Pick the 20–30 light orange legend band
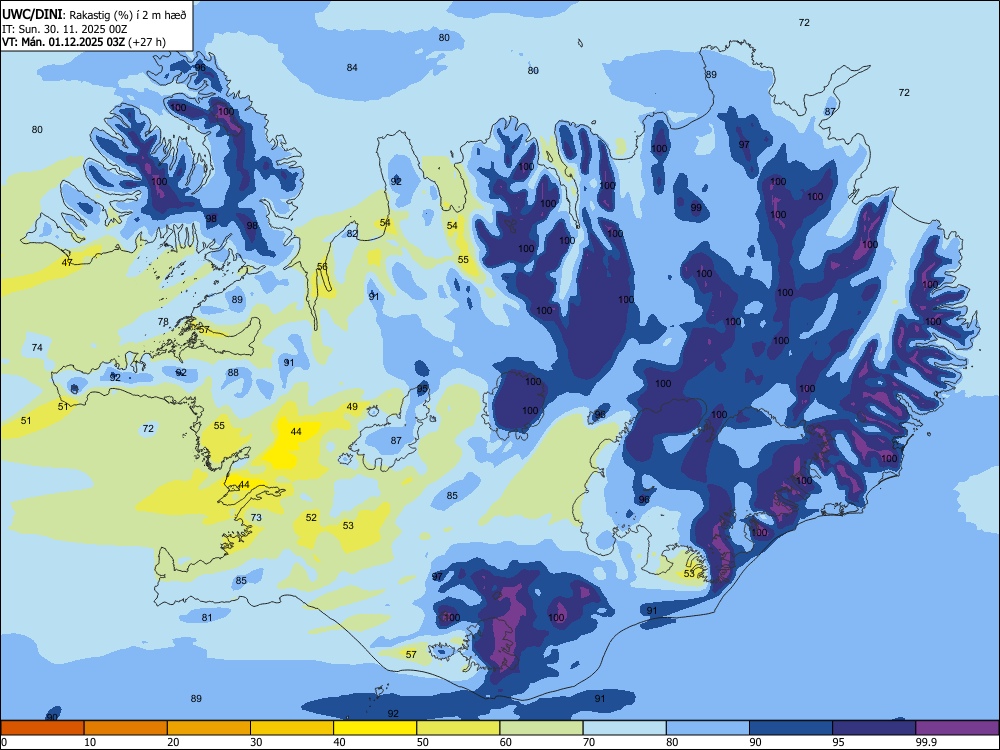This screenshot has width=1000, height=750. 209,728
